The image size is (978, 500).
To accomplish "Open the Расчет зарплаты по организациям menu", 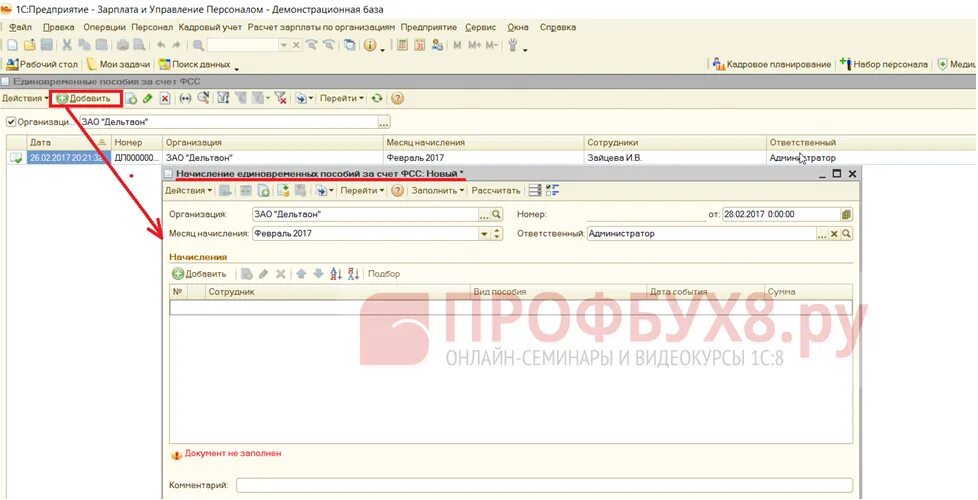I will click(321, 27).
